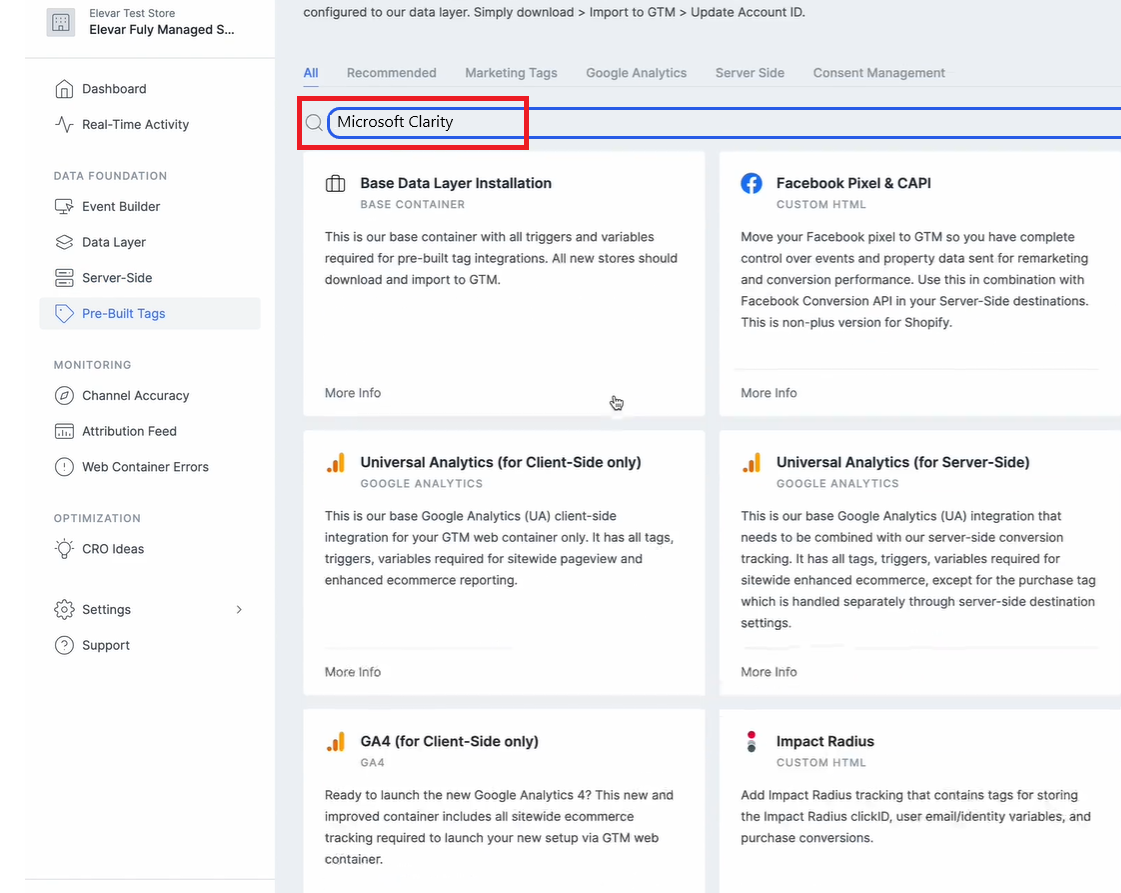
Task: Open the Attribution Feed chart icon
Action: coord(64,431)
